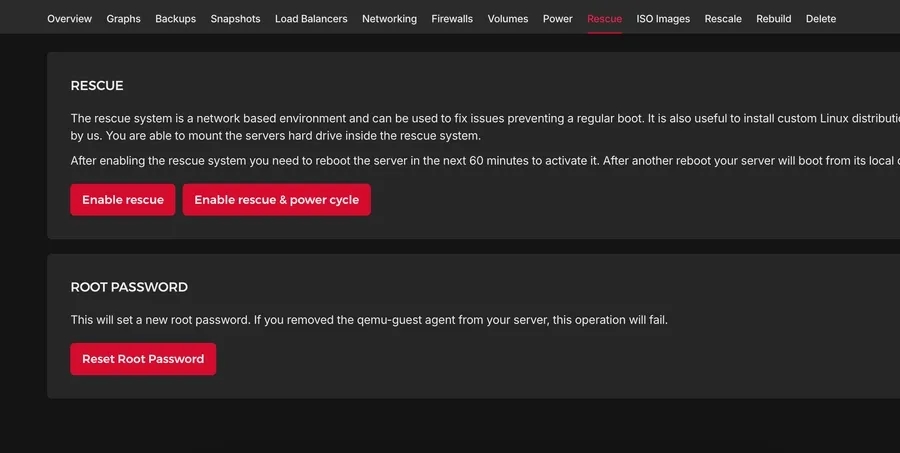900x453 pixels.
Task: View the Volumes tab
Action: point(508,19)
